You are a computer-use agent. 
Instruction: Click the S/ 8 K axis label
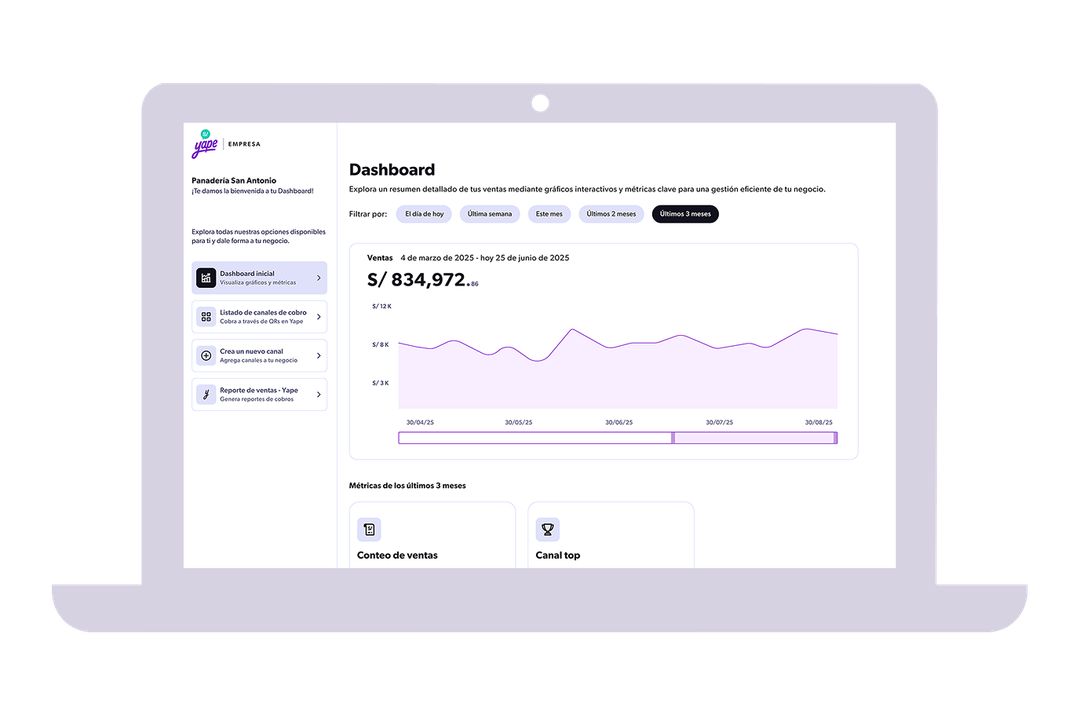click(381, 344)
